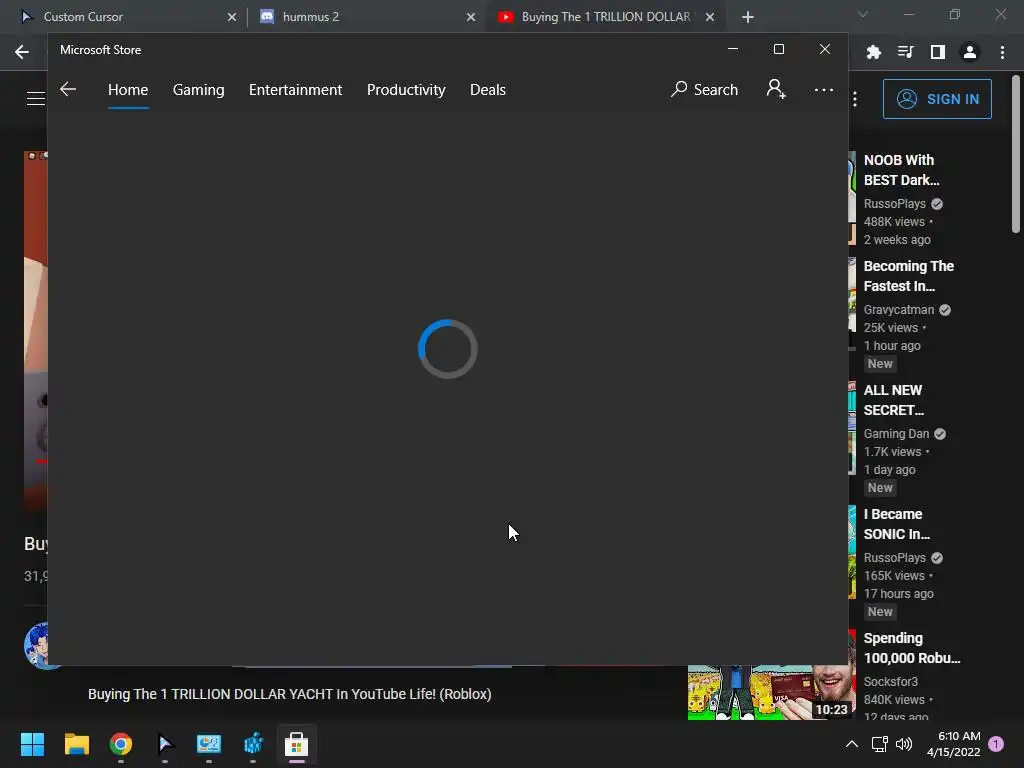Open the 10:23 video thumbnail
Screen dimensions: 1024x768
771,693
